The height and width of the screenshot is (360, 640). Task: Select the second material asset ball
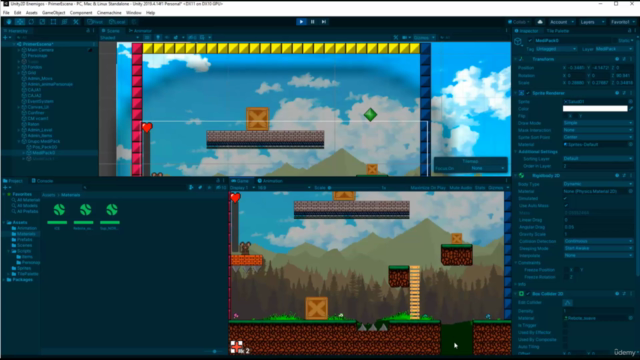(85, 210)
